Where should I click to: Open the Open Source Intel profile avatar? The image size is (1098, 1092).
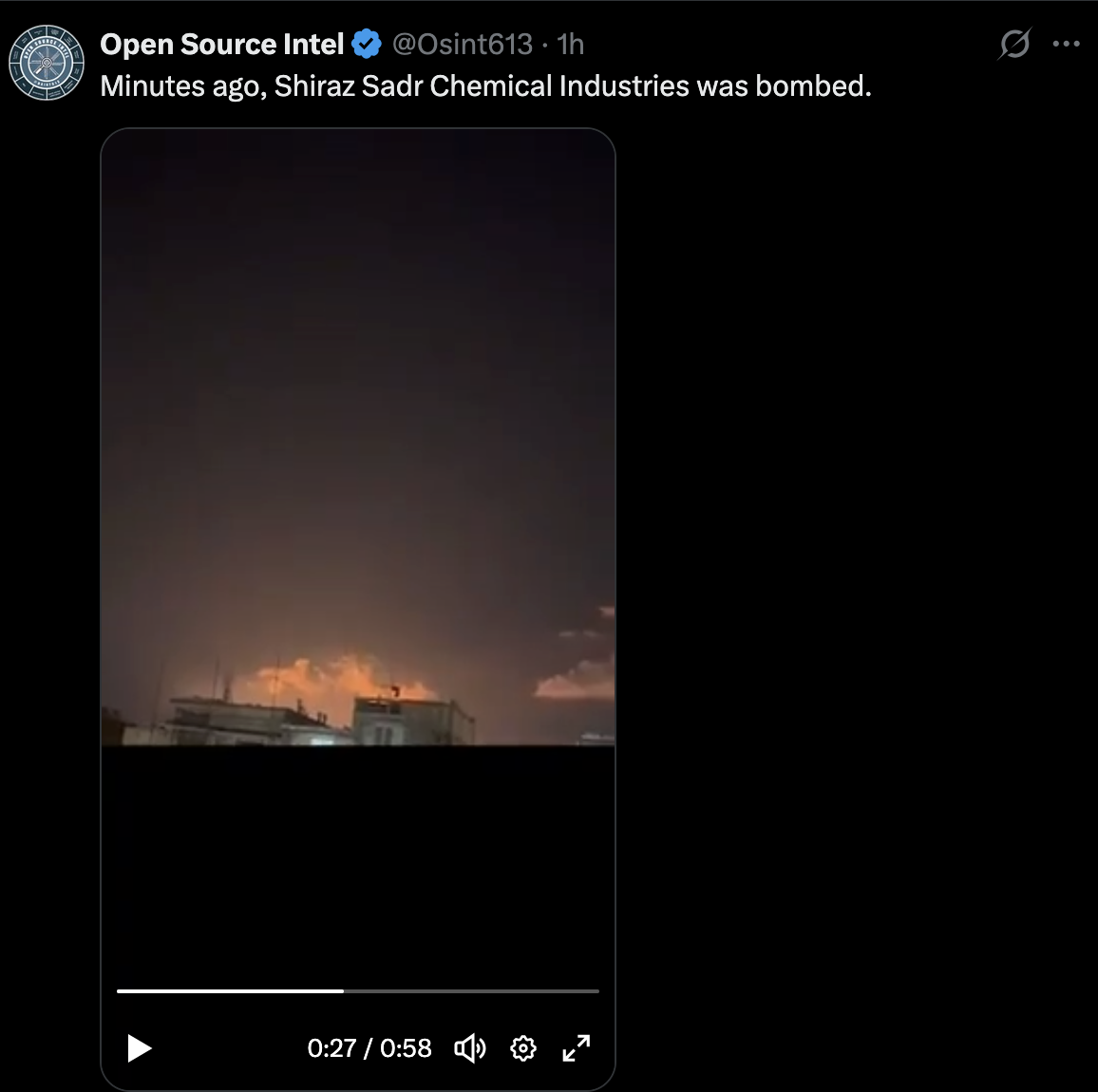point(47,63)
